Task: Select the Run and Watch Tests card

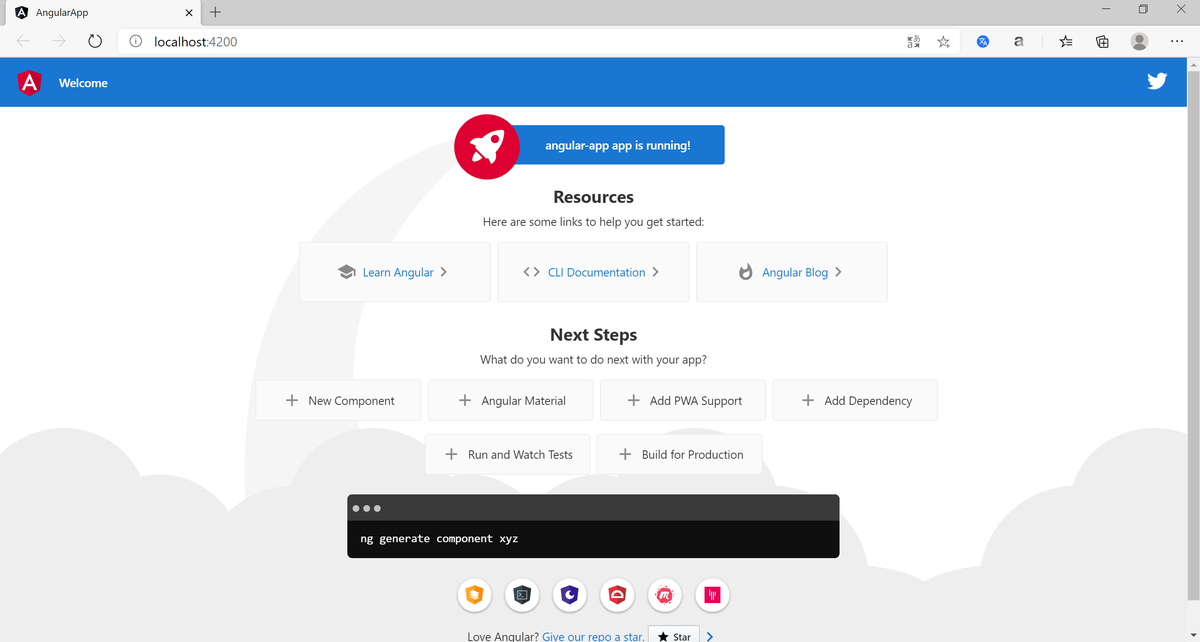Action: click(507, 454)
